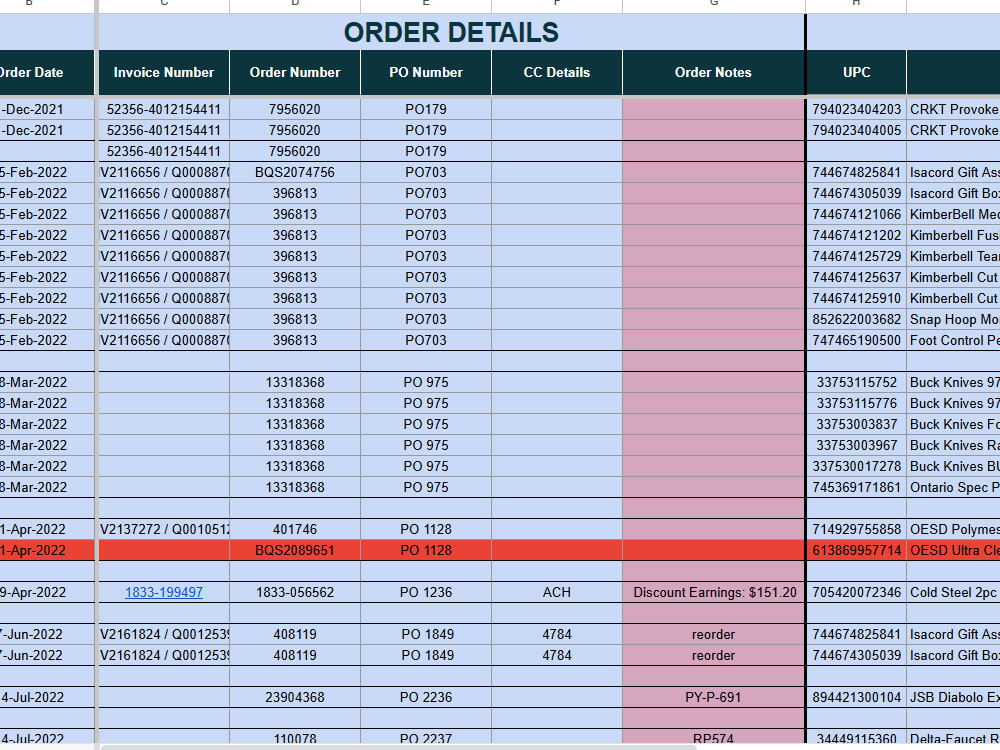Click the CC Details header cell

coord(557,73)
